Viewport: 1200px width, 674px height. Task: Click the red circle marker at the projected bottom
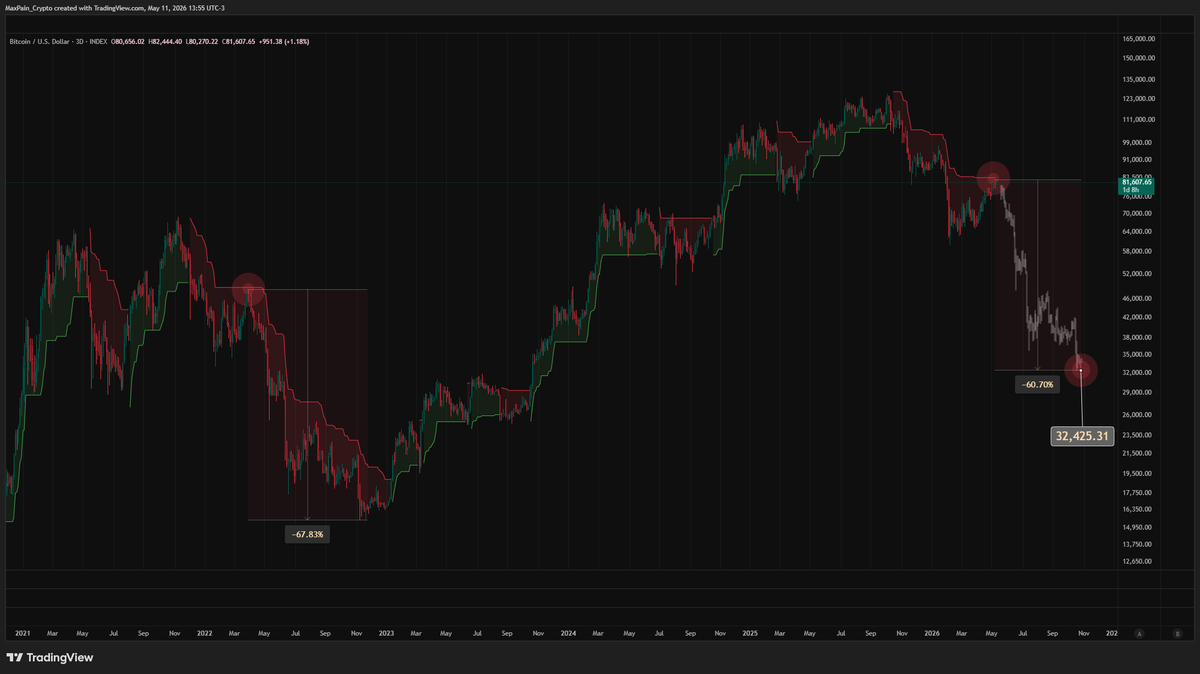click(1082, 370)
